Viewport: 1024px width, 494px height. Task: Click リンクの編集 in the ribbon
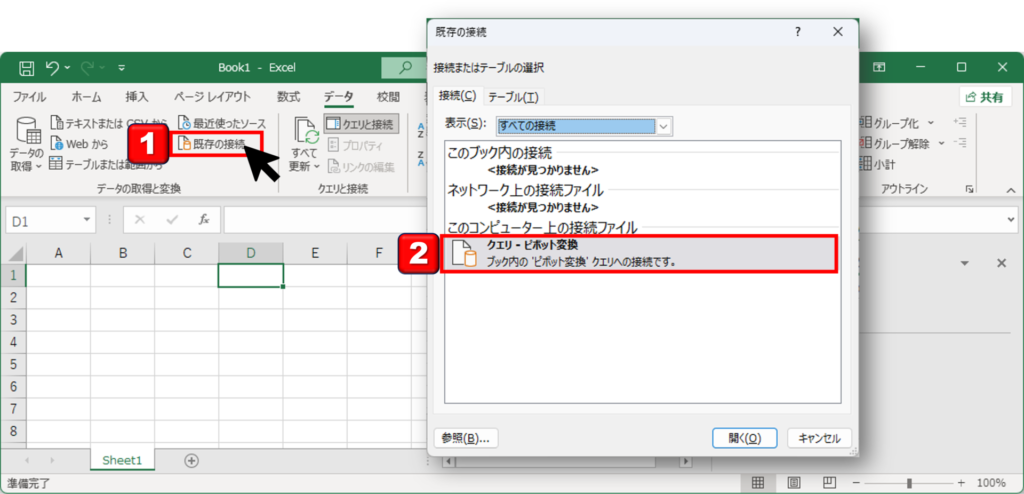361,167
